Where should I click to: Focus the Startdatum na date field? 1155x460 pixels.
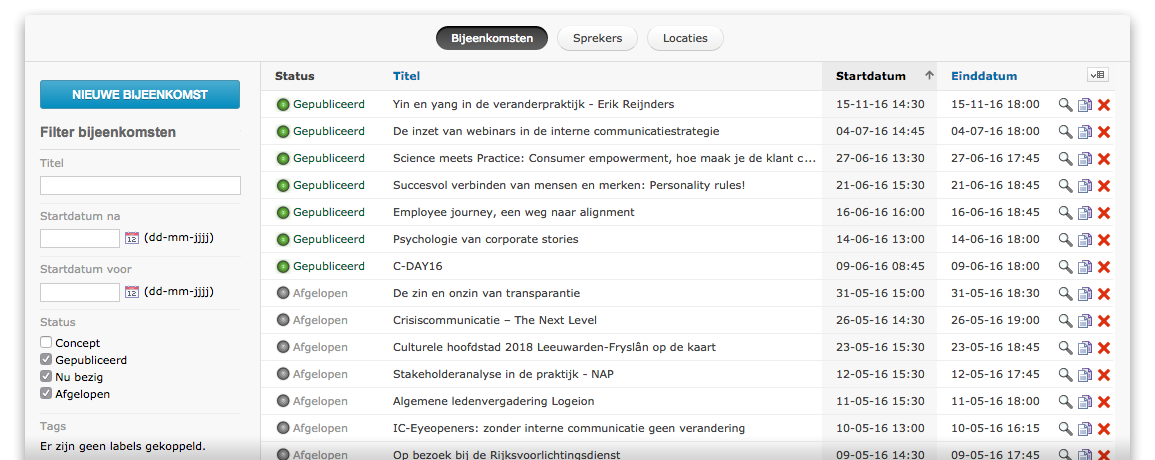point(80,238)
